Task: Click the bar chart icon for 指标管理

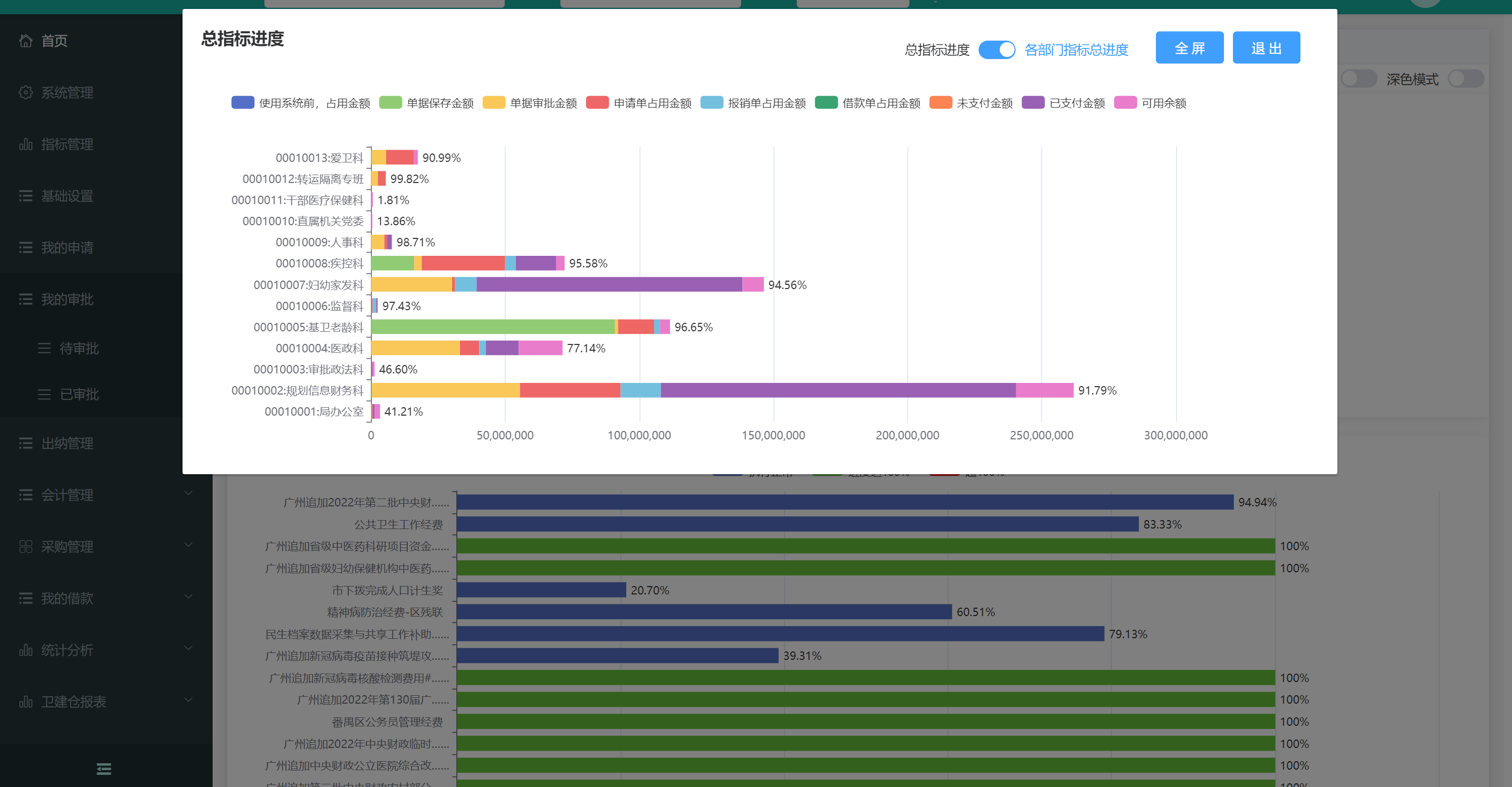Action: coord(25,144)
